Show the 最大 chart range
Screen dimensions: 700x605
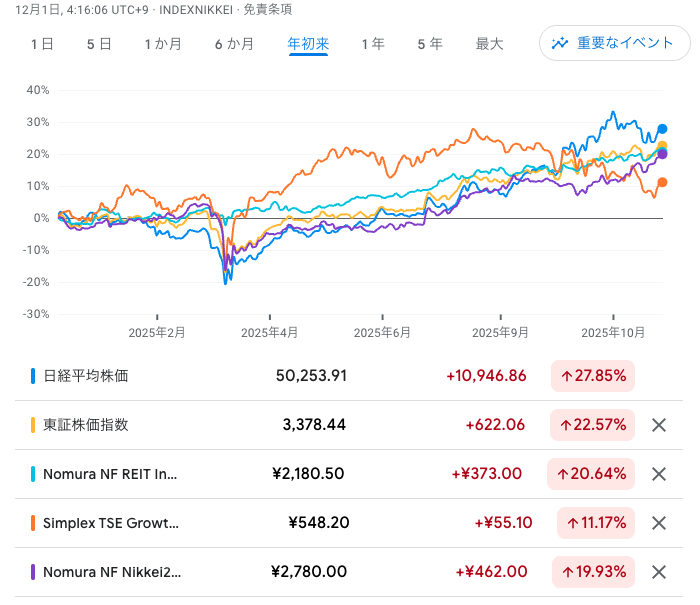click(x=489, y=44)
